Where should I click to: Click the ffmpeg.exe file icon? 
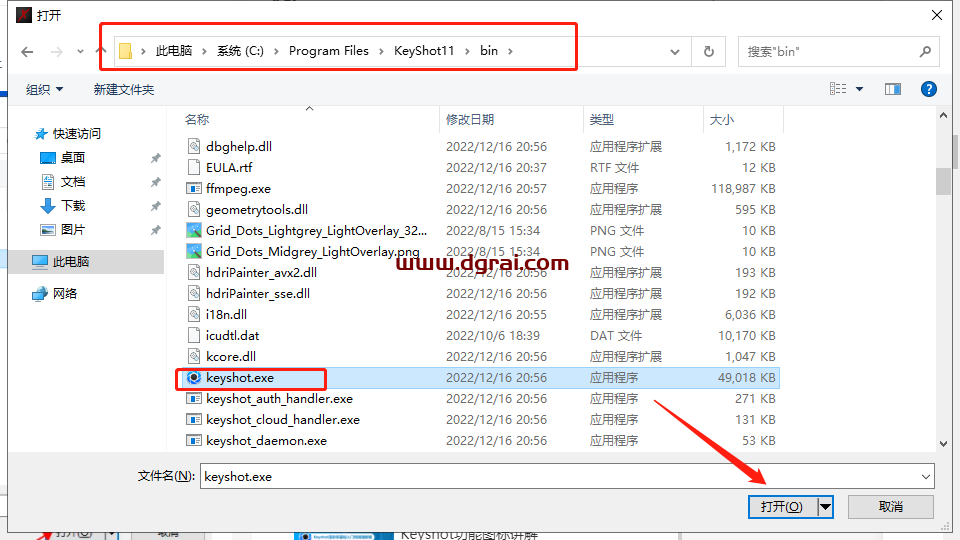pos(195,188)
